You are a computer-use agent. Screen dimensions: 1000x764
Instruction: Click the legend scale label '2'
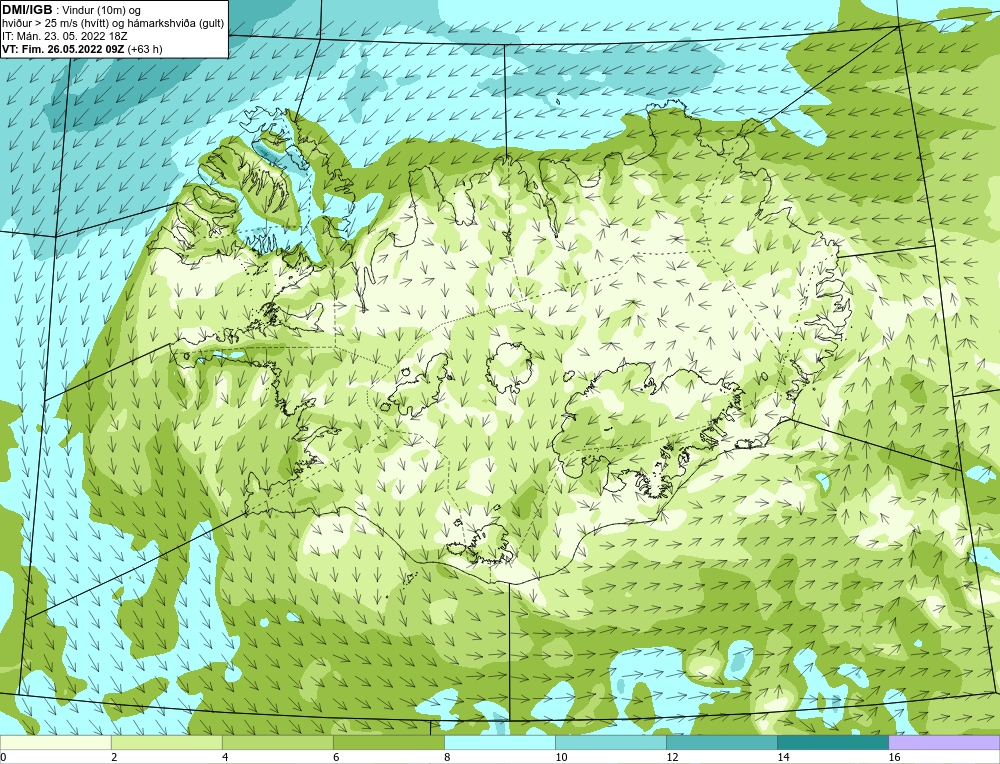click(x=114, y=757)
